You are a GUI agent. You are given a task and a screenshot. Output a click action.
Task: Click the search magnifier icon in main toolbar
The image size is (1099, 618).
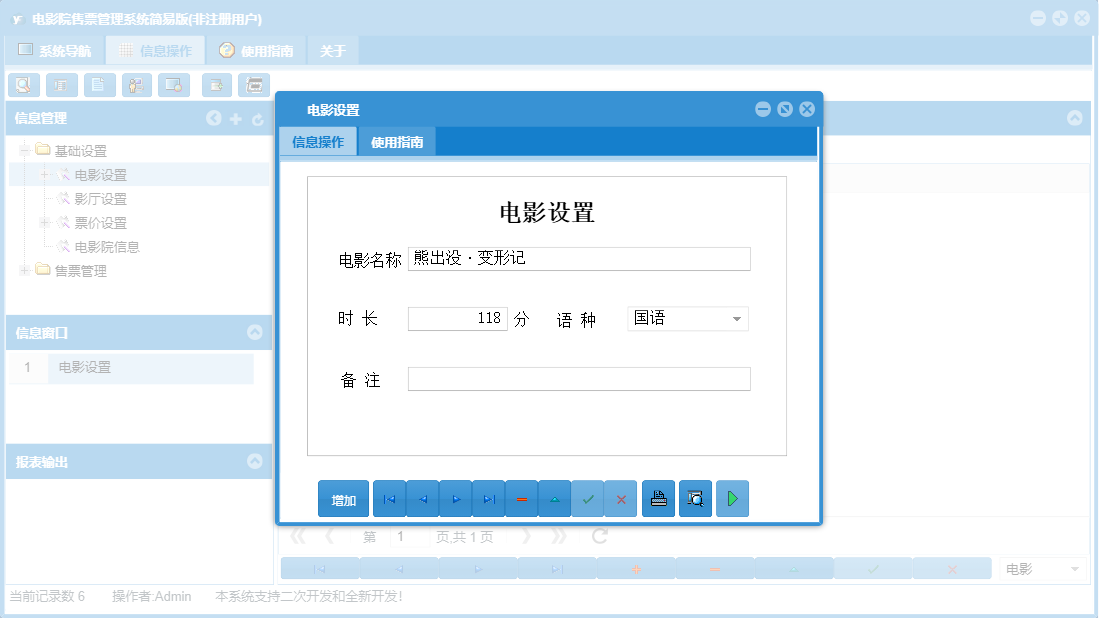(x=23, y=85)
